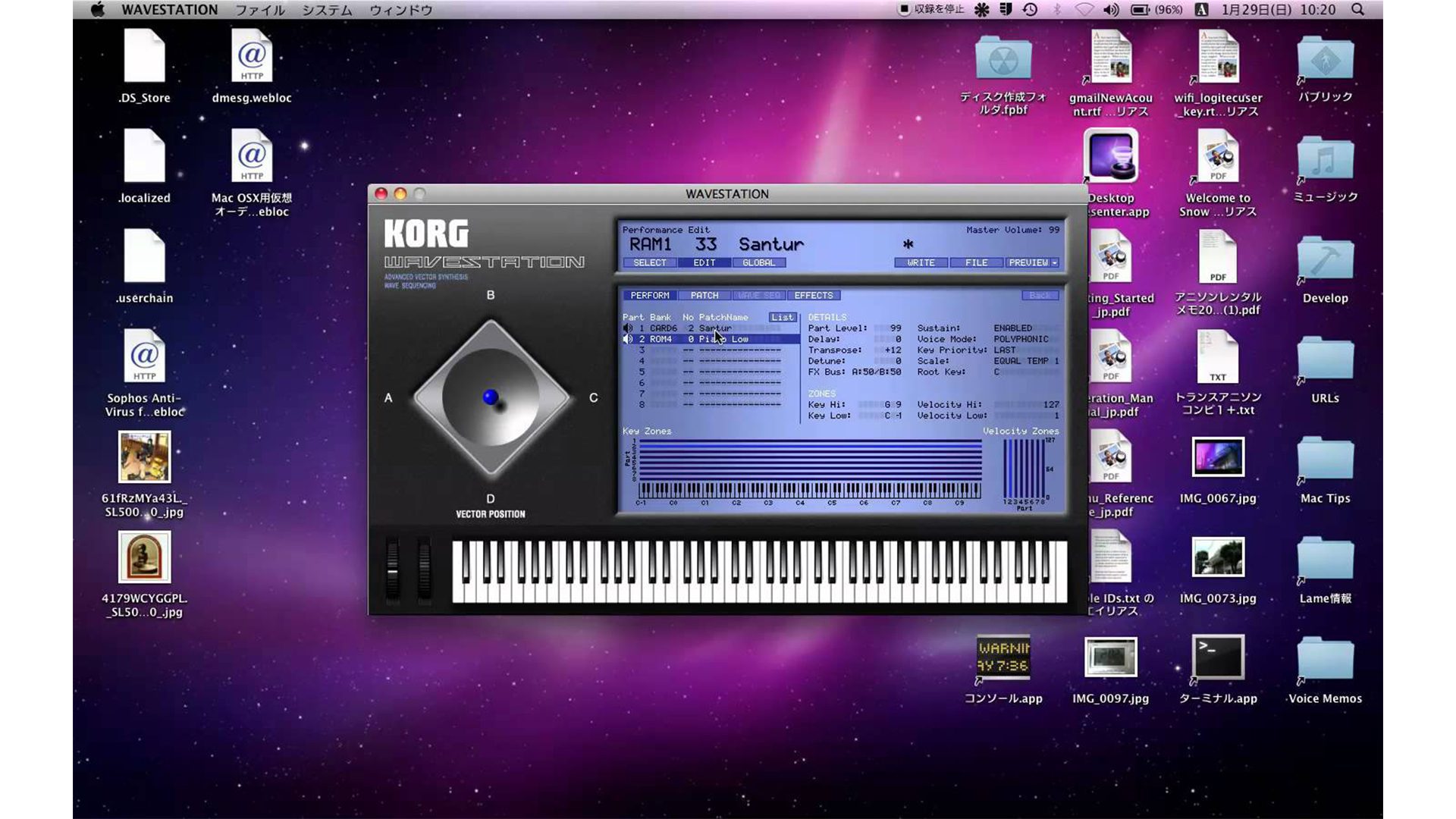Select the ミュージック folder icon
Image resolution: width=1456 pixels, height=819 pixels.
click(1326, 158)
